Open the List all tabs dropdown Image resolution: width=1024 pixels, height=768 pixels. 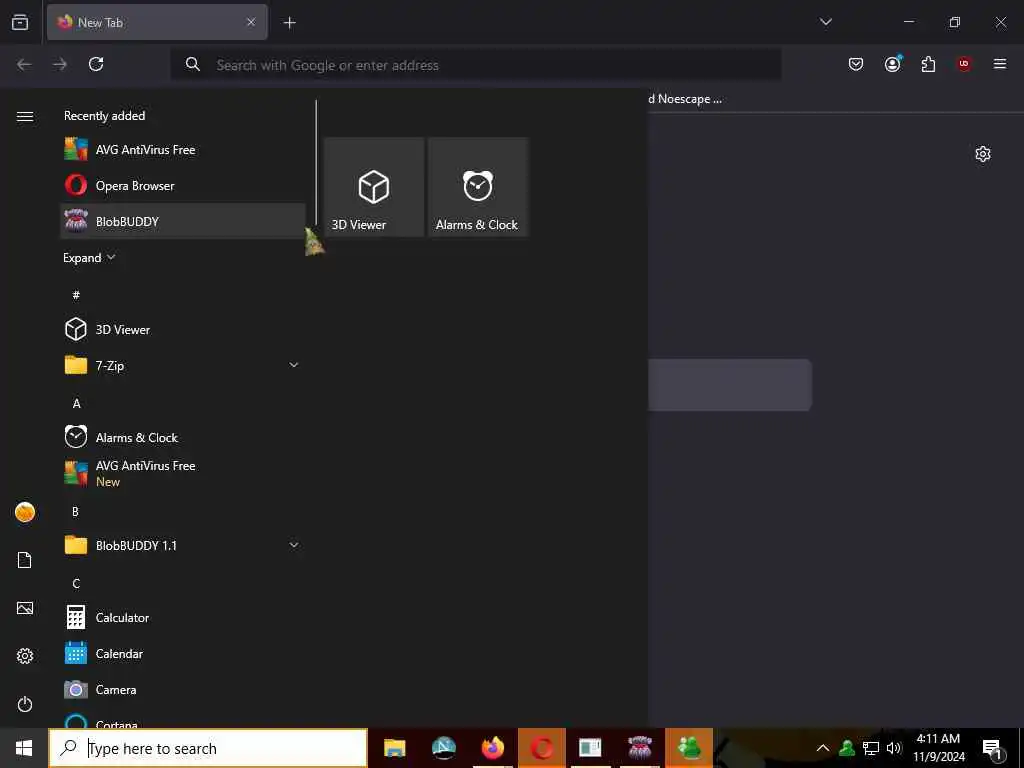pyautogui.click(x=826, y=22)
